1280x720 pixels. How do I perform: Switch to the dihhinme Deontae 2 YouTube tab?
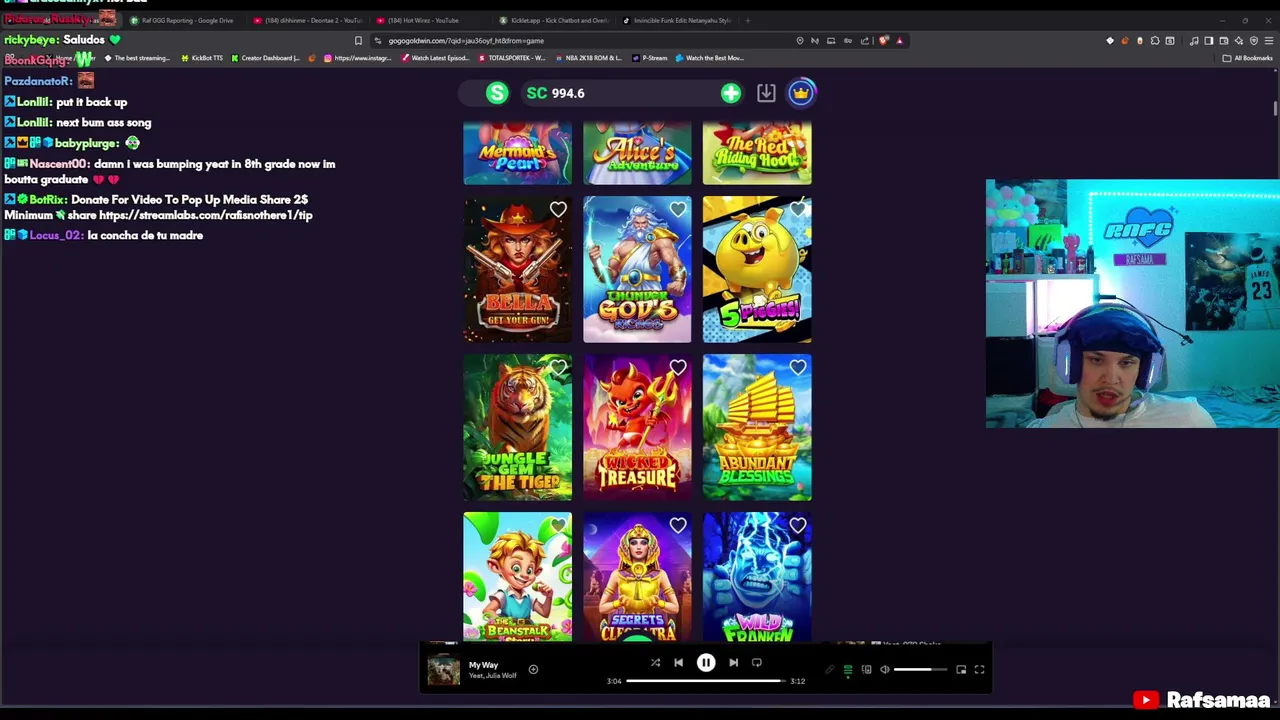[308, 20]
